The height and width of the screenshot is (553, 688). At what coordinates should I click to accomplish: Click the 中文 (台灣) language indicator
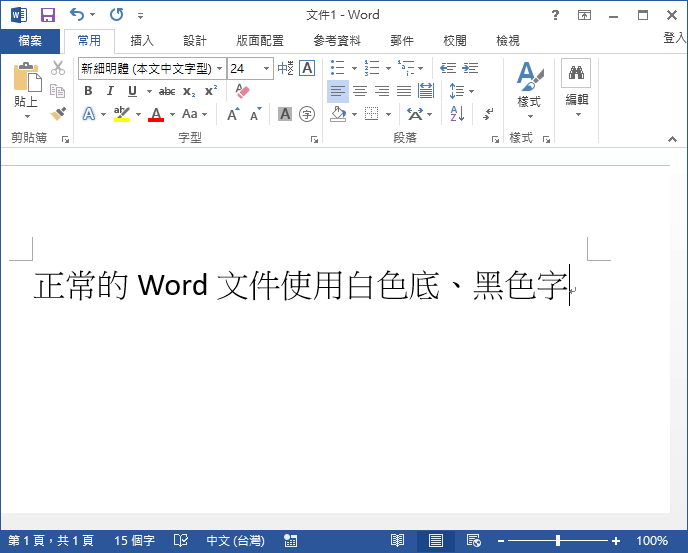tap(236, 540)
